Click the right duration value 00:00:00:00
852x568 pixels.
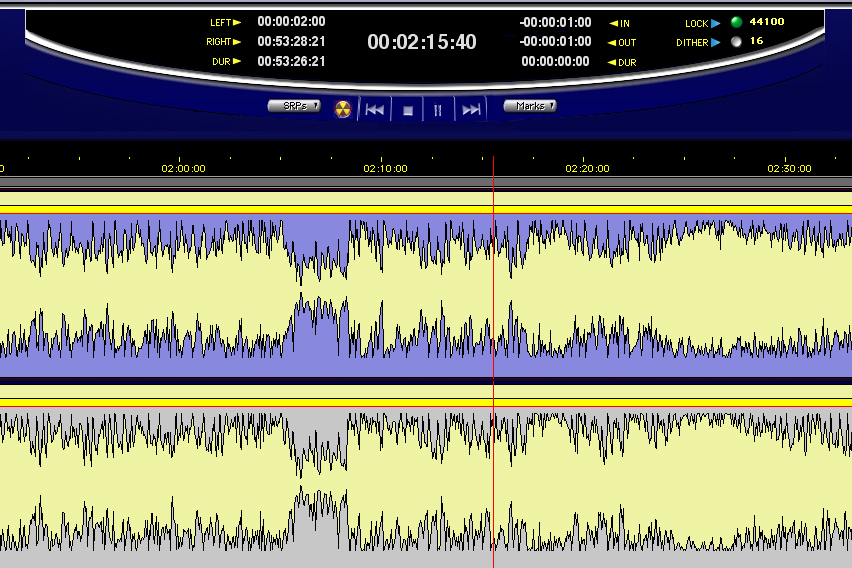pyautogui.click(x=555, y=61)
